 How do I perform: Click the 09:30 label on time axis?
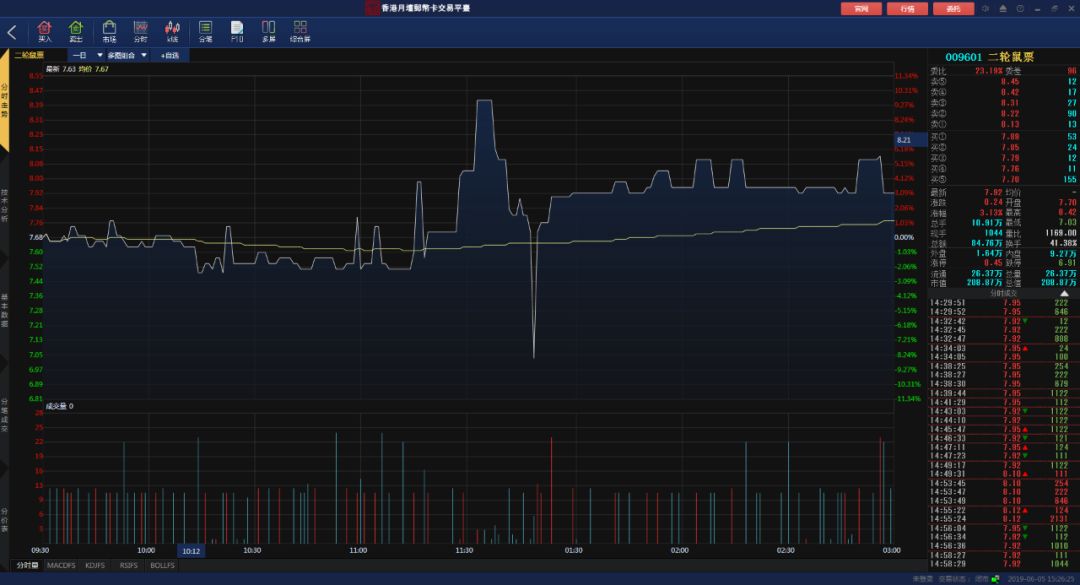40,551
